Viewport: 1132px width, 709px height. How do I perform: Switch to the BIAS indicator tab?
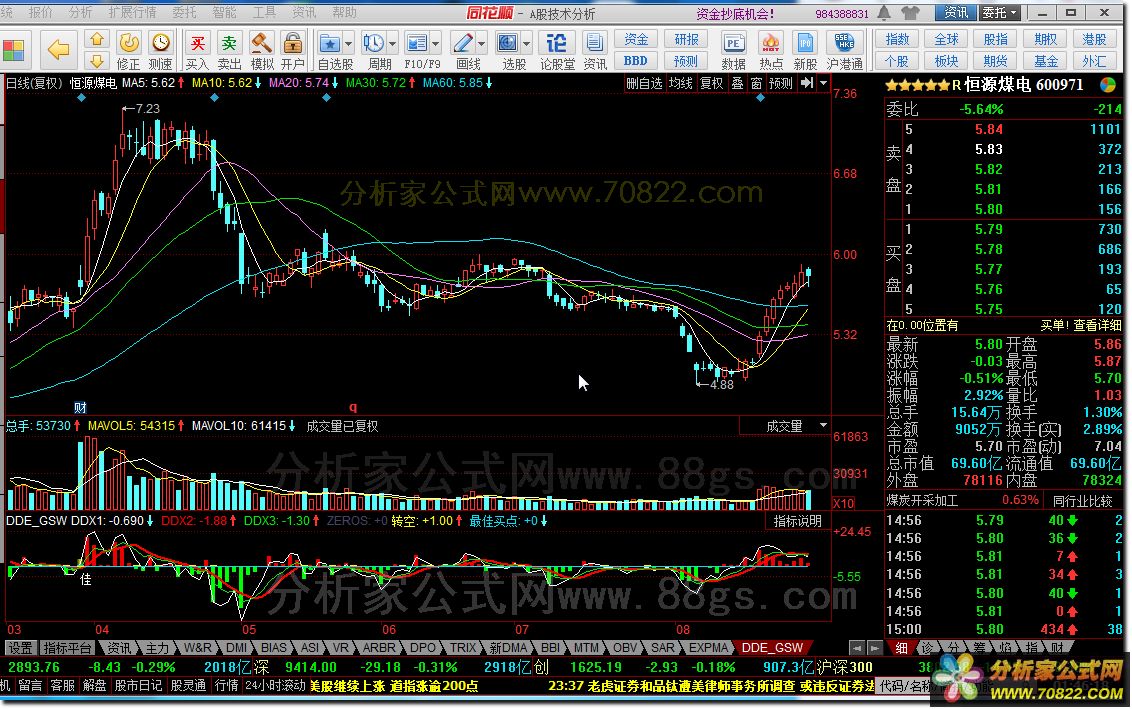point(274,648)
